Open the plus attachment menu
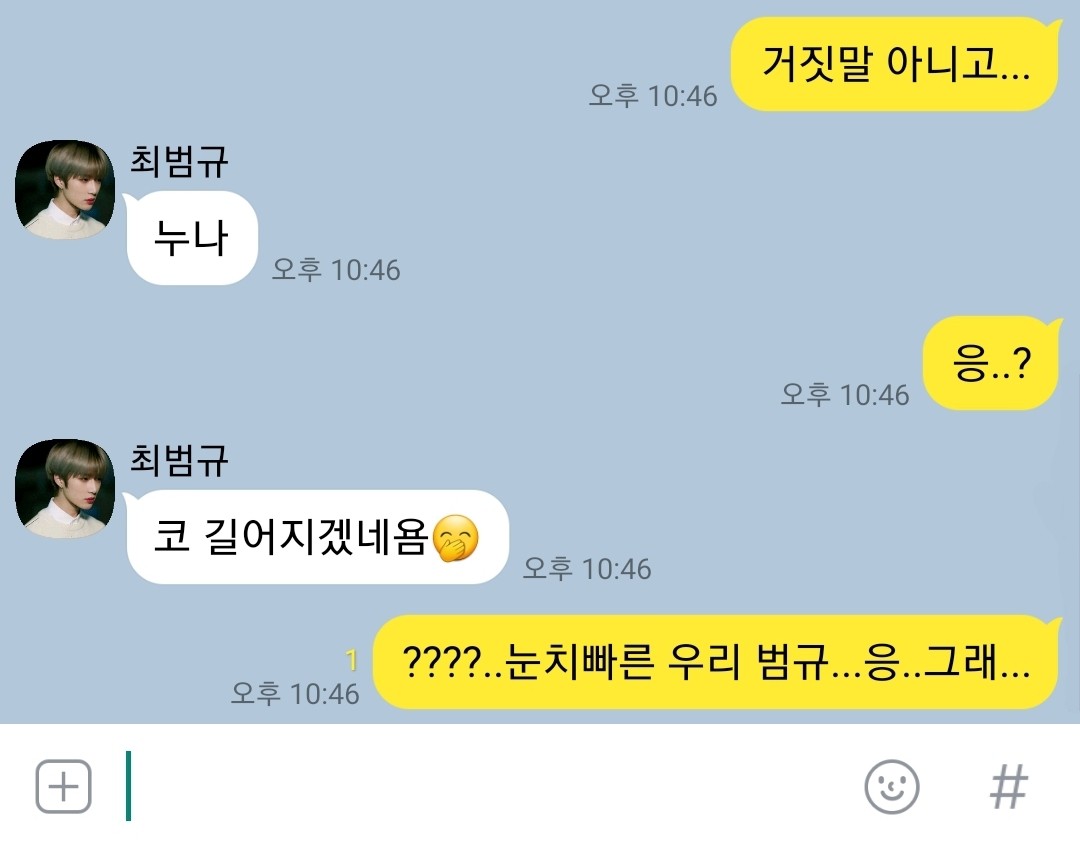 [63, 786]
